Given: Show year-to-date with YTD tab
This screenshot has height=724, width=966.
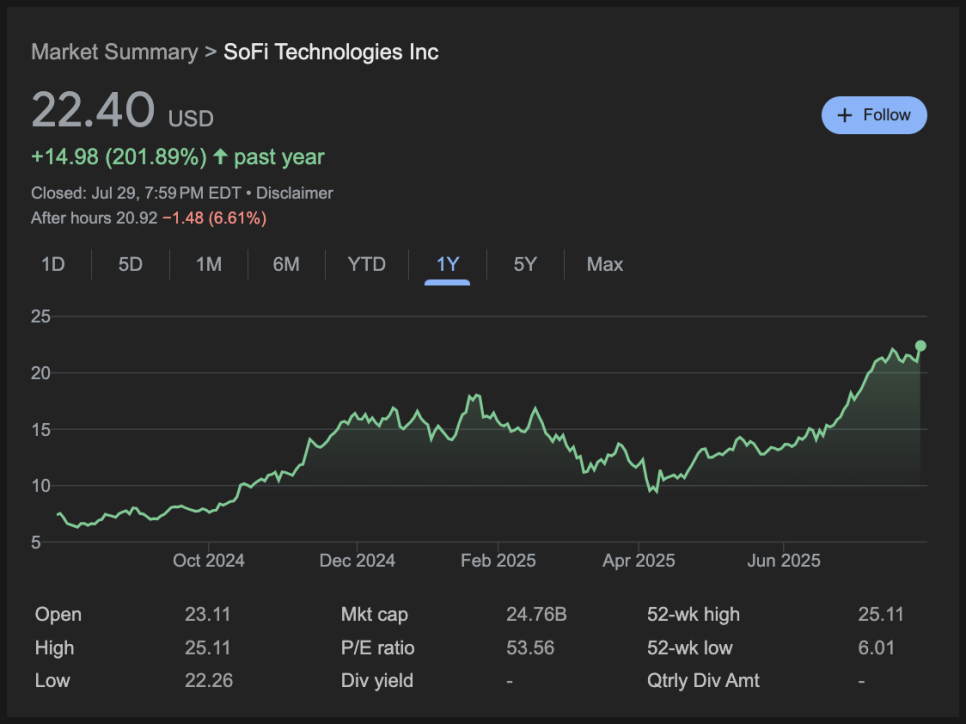Looking at the screenshot, I should coord(367,264).
